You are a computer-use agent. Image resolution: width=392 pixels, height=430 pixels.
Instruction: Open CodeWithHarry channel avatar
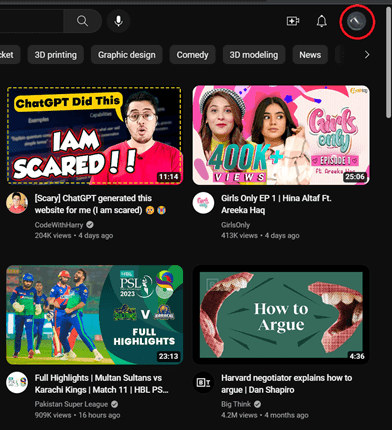pyautogui.click(x=17, y=203)
